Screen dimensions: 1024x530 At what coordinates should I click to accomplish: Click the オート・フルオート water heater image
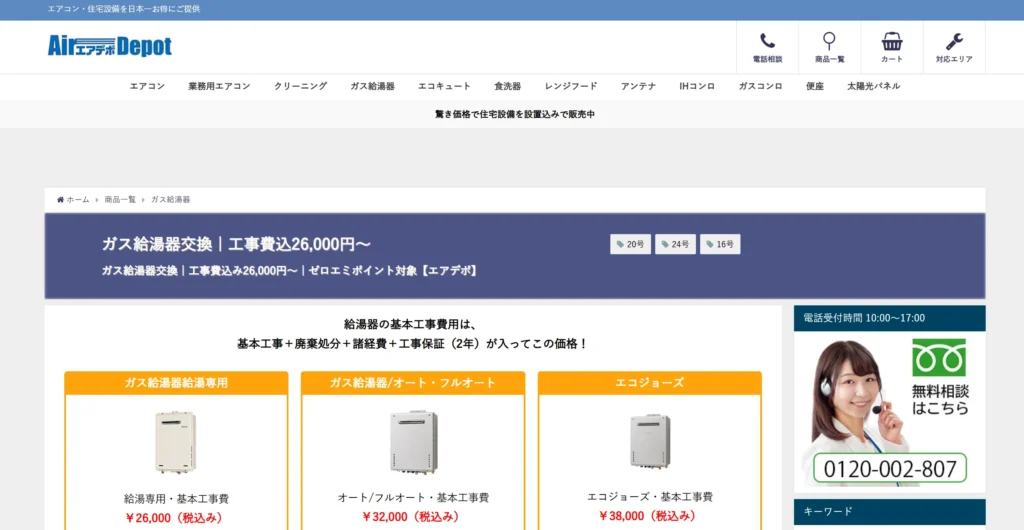coord(413,442)
